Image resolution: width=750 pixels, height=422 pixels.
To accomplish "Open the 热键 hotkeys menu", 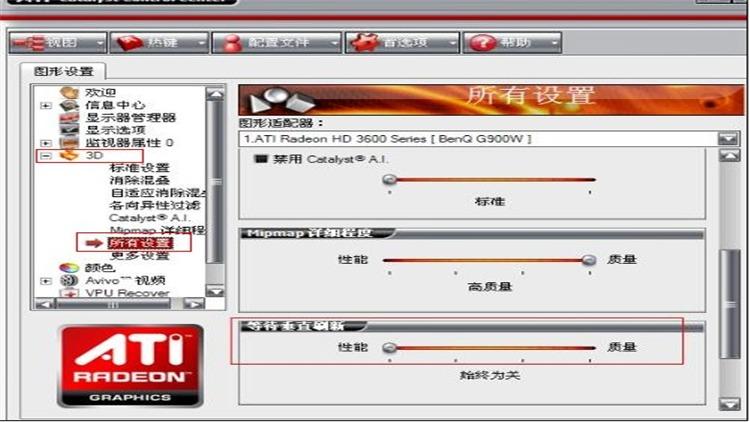I will pos(159,43).
